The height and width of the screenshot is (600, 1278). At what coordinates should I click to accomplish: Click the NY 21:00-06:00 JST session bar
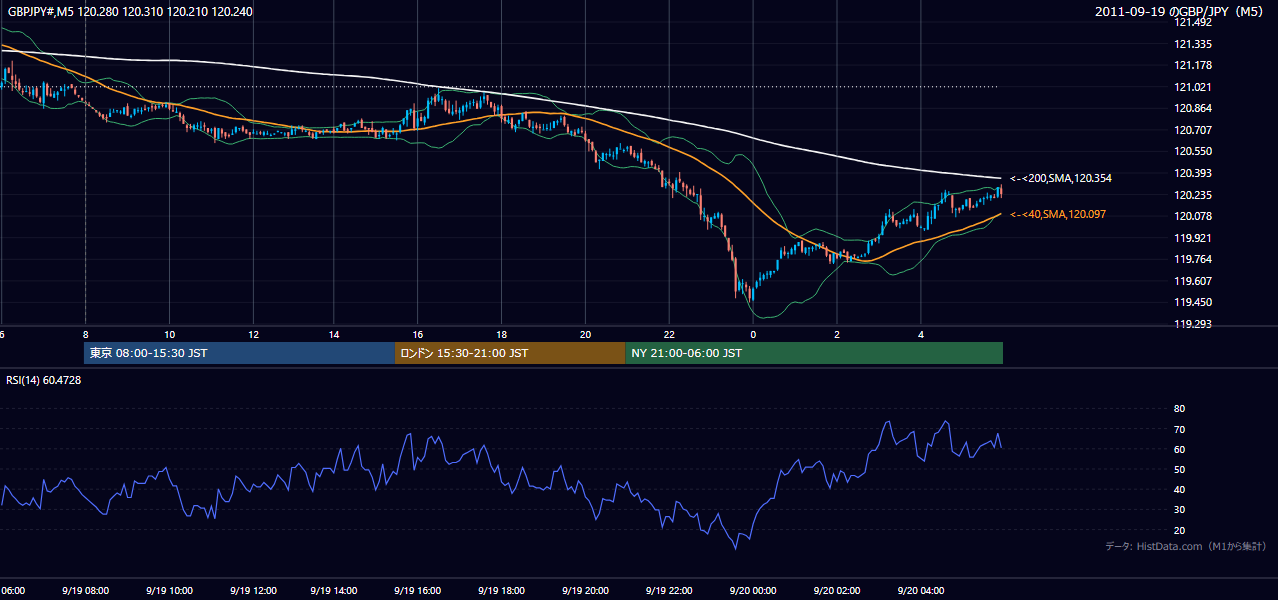814,353
